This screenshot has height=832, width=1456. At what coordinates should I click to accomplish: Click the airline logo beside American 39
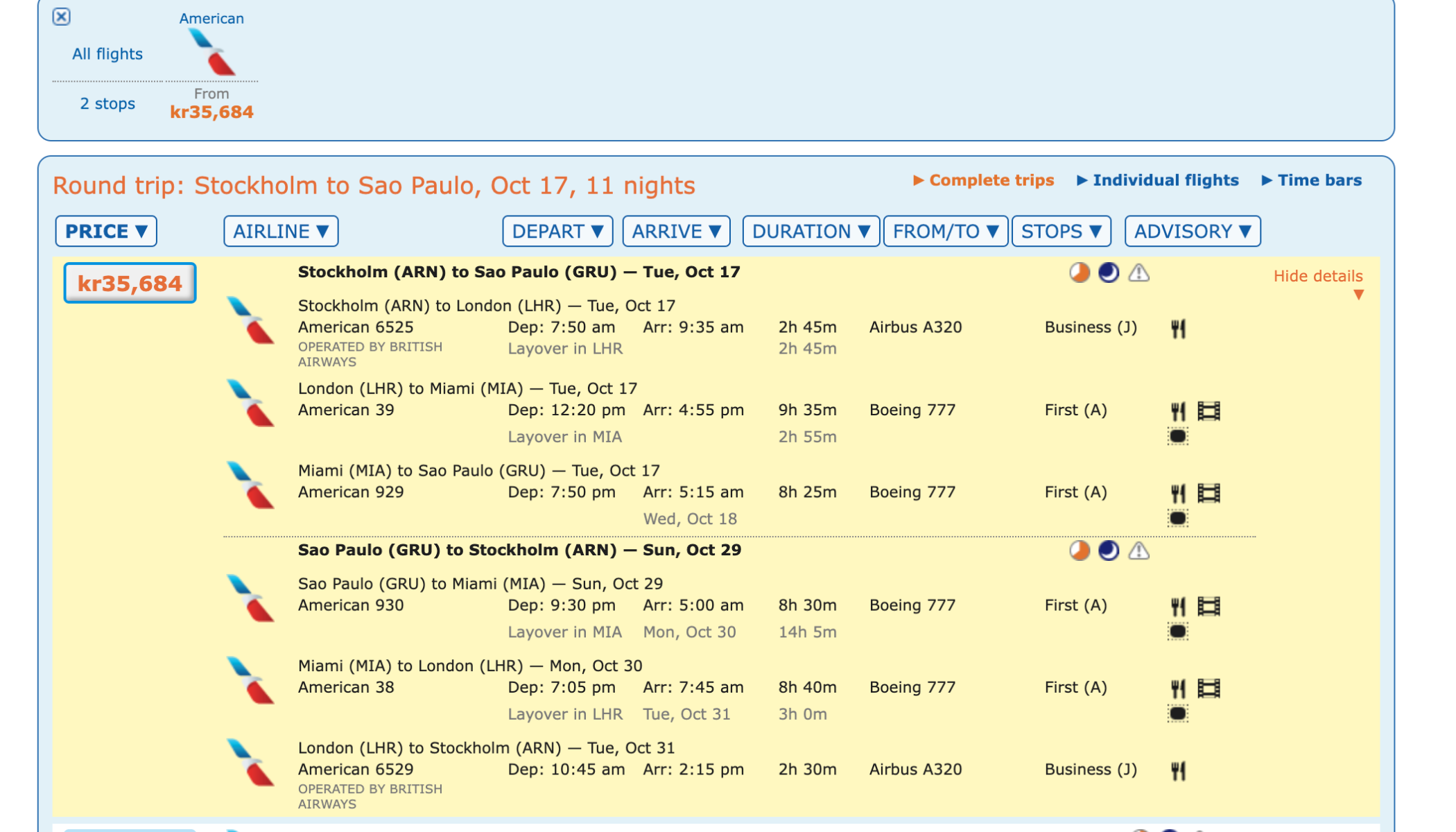[250, 403]
